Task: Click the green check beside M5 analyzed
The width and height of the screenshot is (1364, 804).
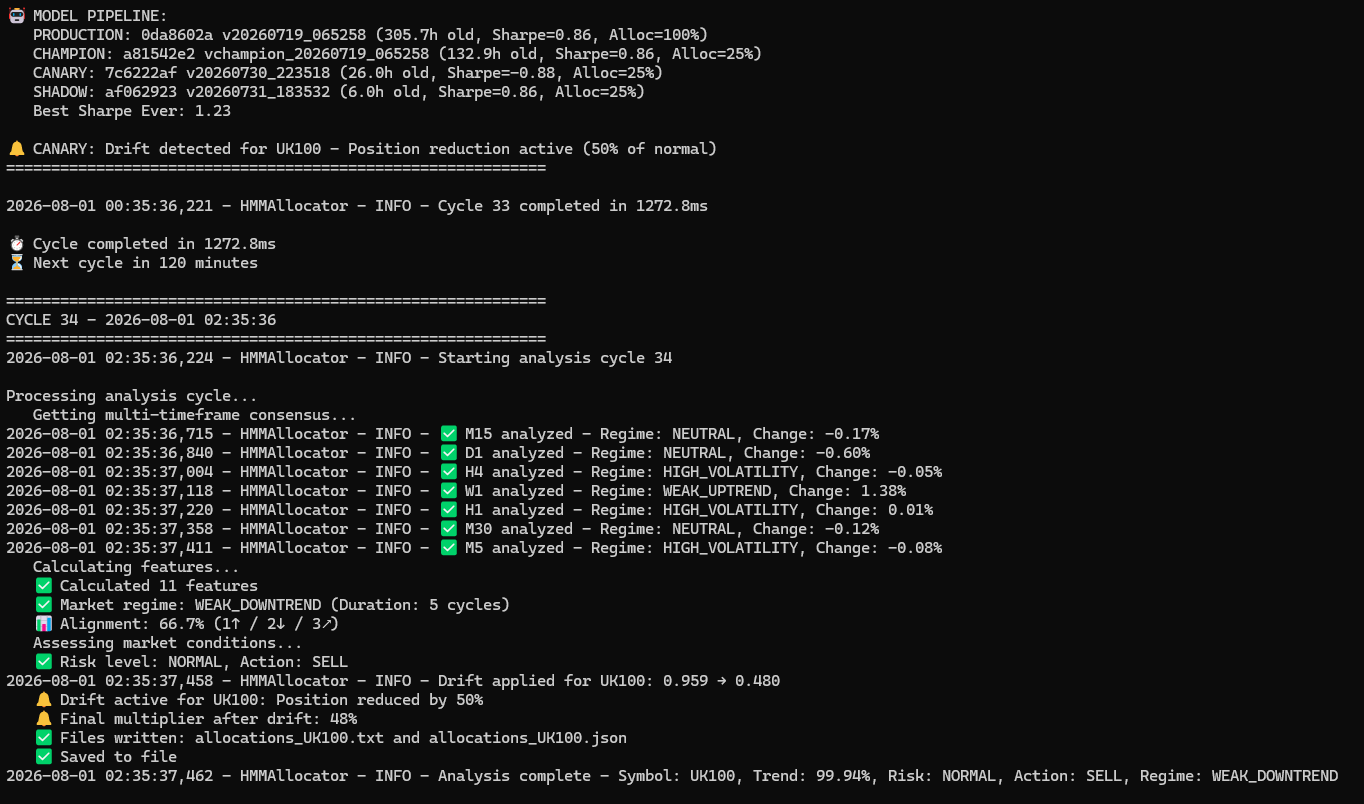Action: [448, 548]
